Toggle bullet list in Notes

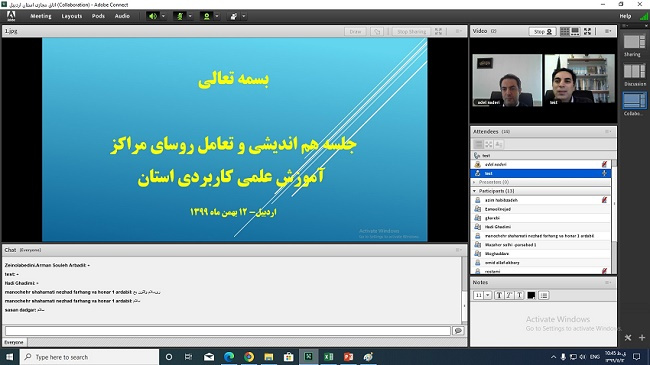coord(544,295)
